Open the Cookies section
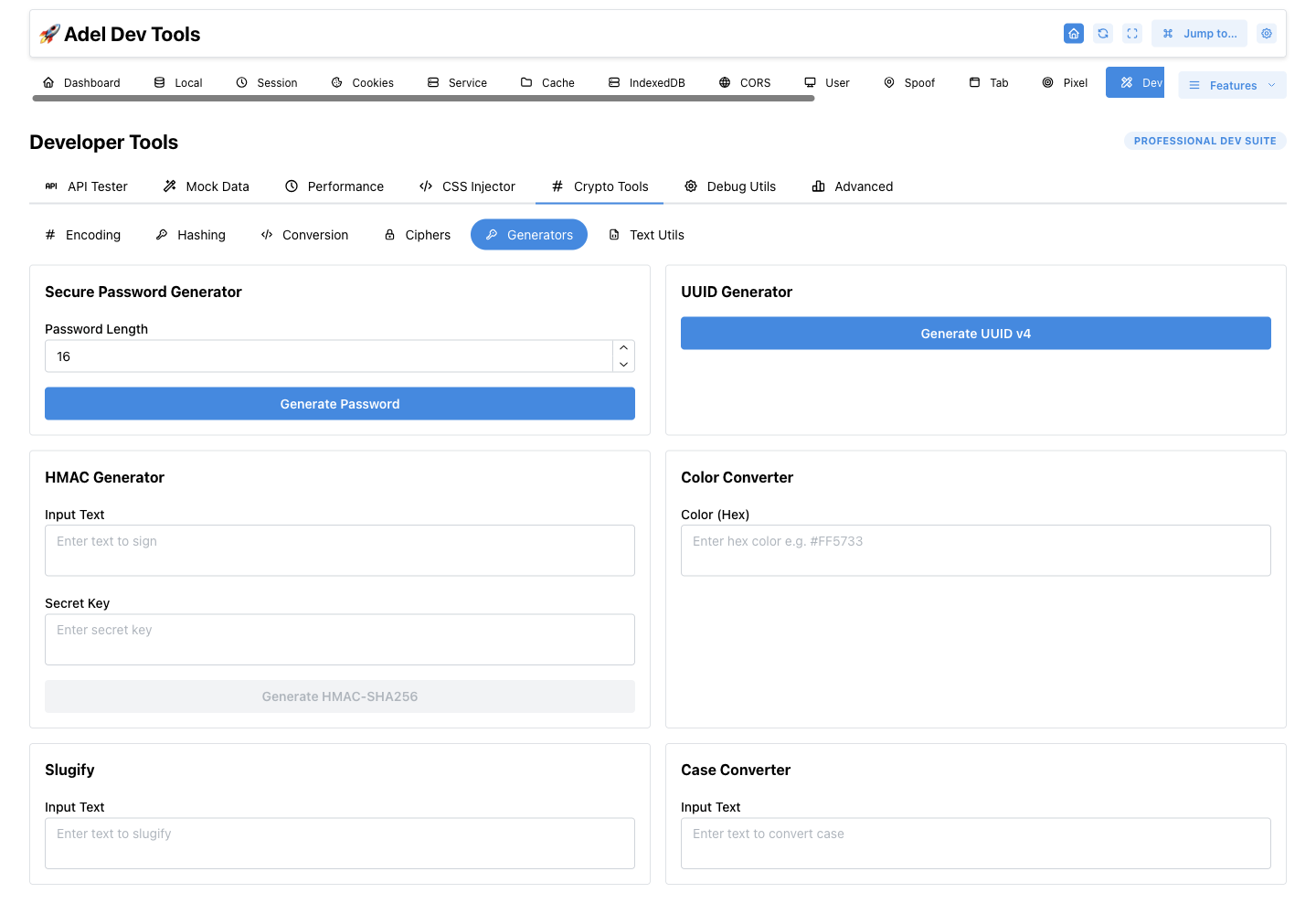 pos(363,82)
